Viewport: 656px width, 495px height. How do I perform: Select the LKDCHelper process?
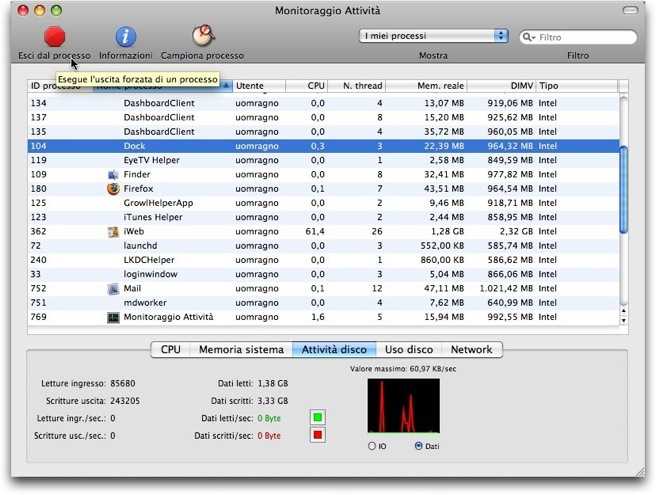[x=149, y=260]
